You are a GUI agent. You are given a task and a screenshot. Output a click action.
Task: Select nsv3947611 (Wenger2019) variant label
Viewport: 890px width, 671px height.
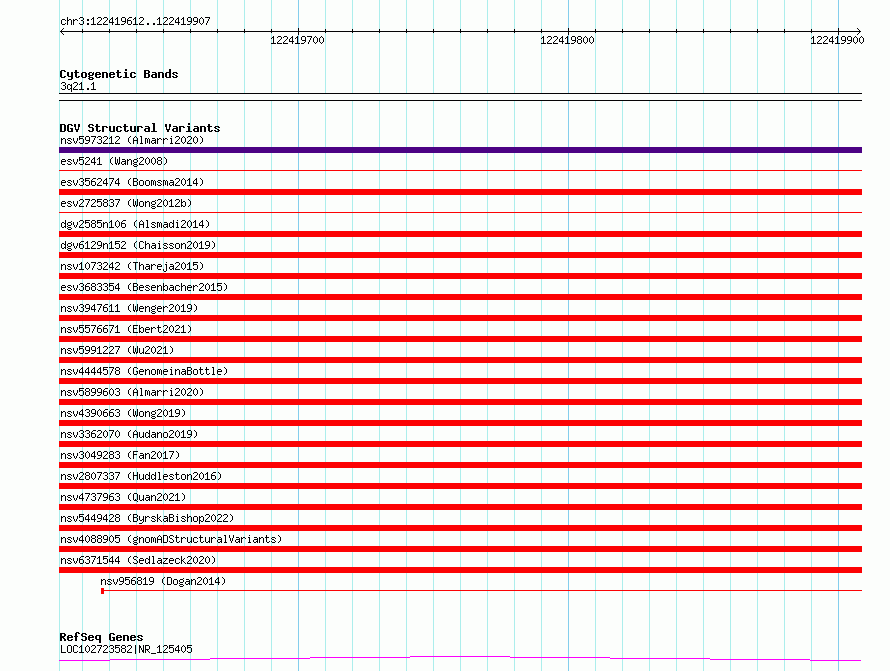[129, 308]
